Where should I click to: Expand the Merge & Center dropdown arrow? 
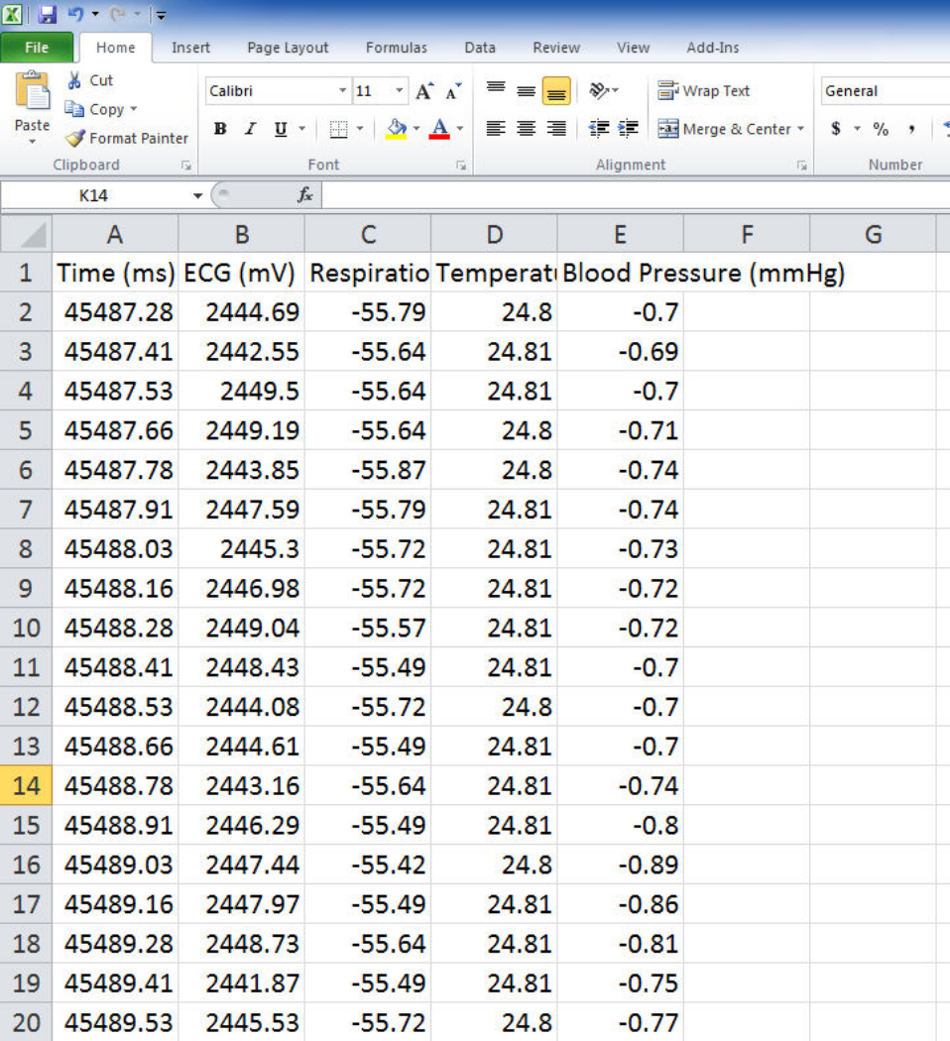click(x=801, y=129)
